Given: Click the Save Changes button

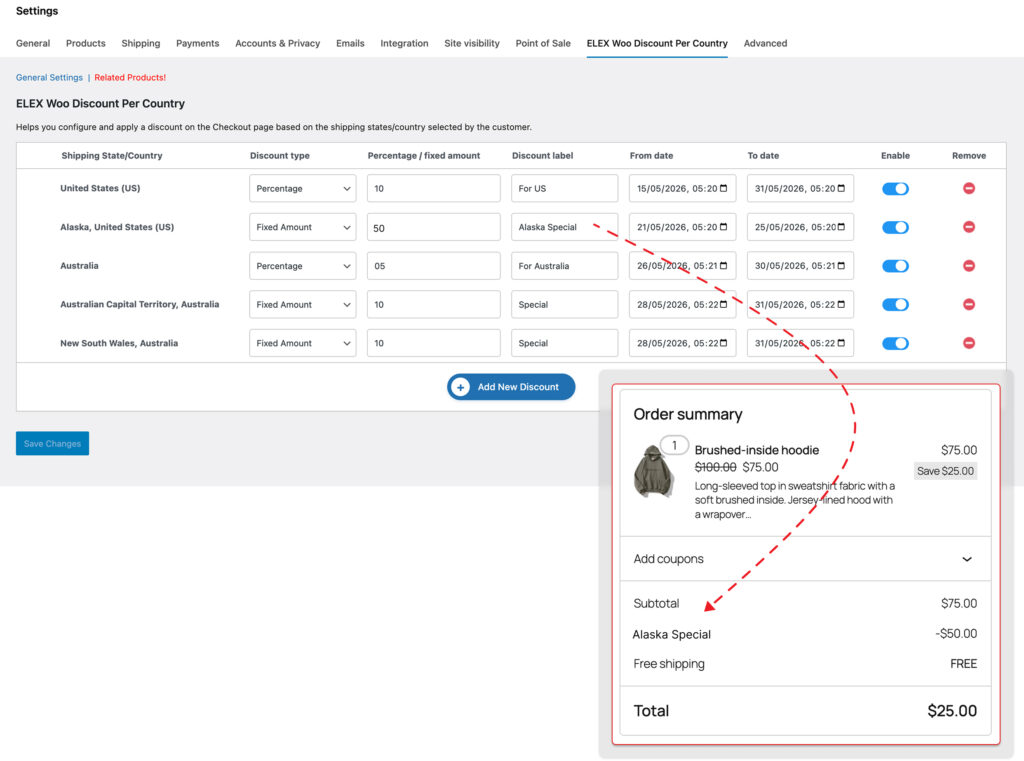Looking at the screenshot, I should coord(52,444).
